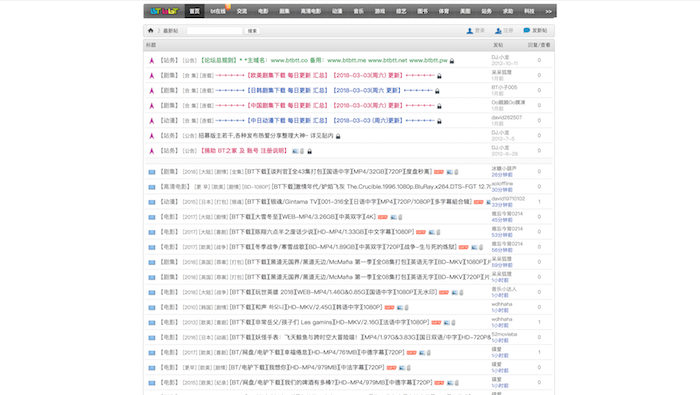
Task: Click the thread icon beside Les gamins post
Action: pyautogui.click(x=152, y=322)
